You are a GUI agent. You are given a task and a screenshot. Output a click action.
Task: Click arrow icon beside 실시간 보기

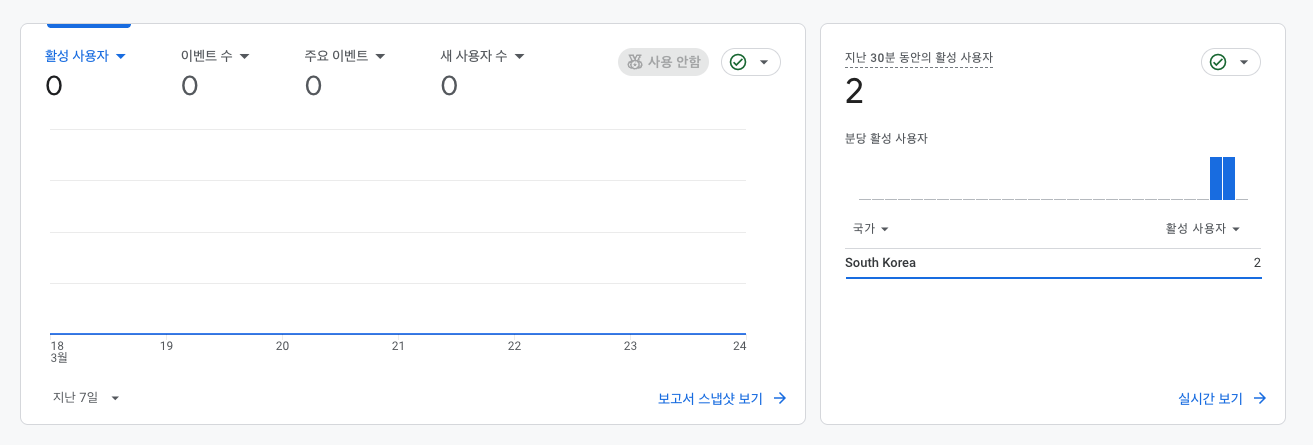(1260, 399)
